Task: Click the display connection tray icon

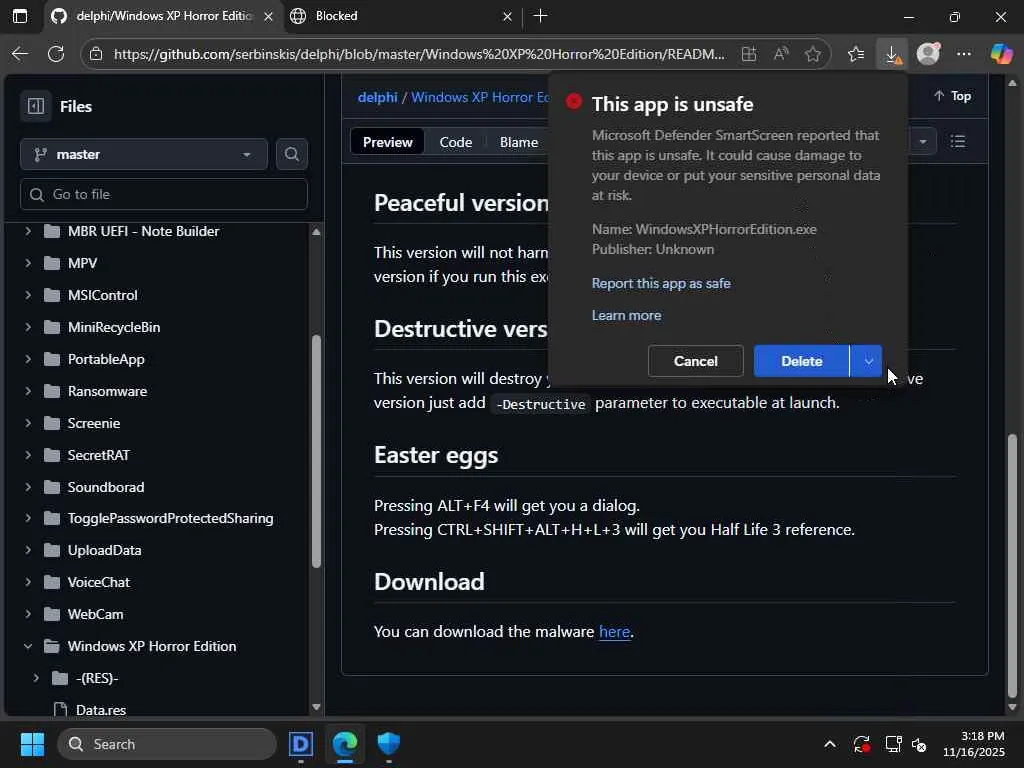Action: pyautogui.click(x=893, y=744)
